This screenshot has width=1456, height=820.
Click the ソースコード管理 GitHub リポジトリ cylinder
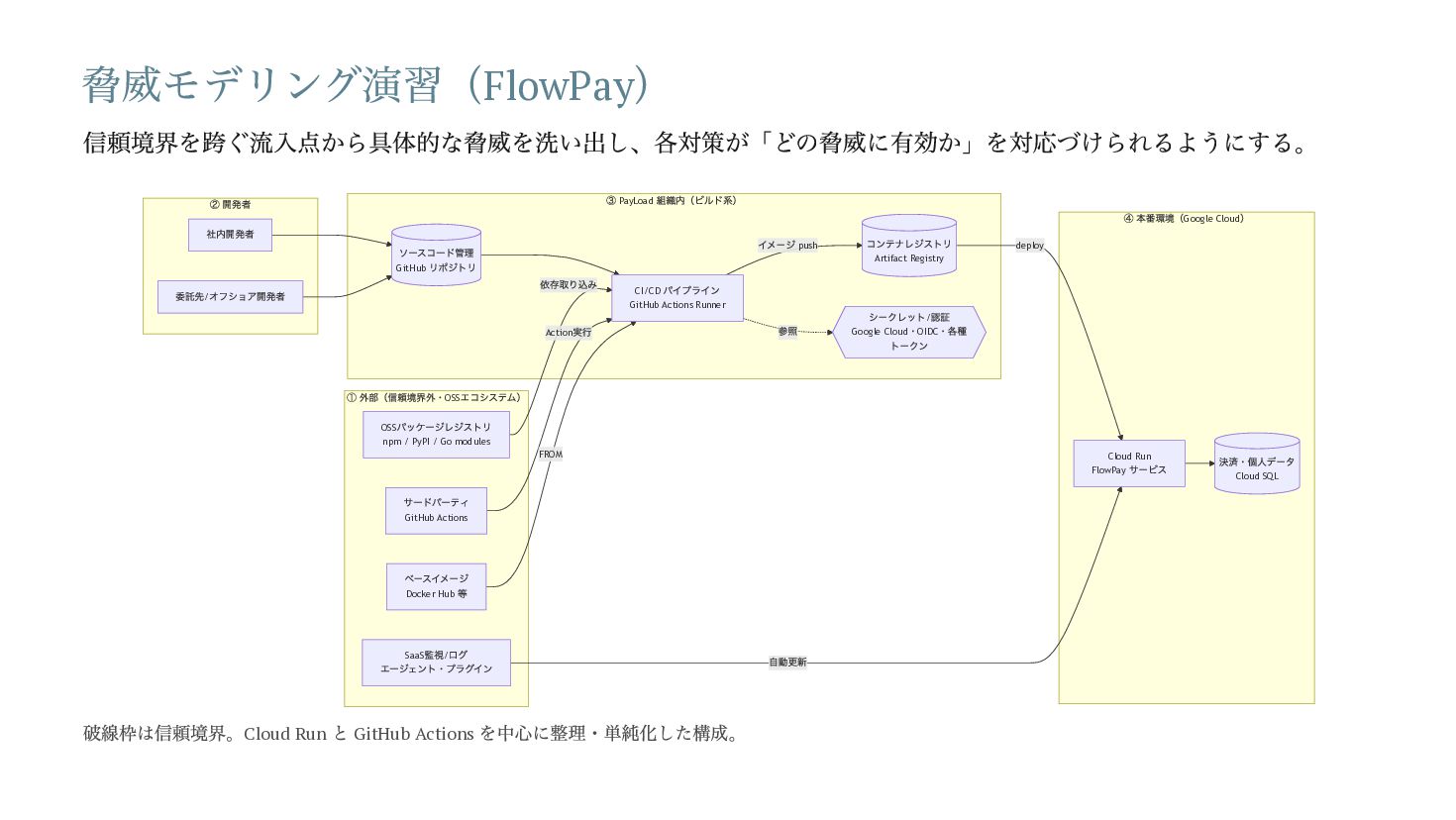tap(436, 256)
